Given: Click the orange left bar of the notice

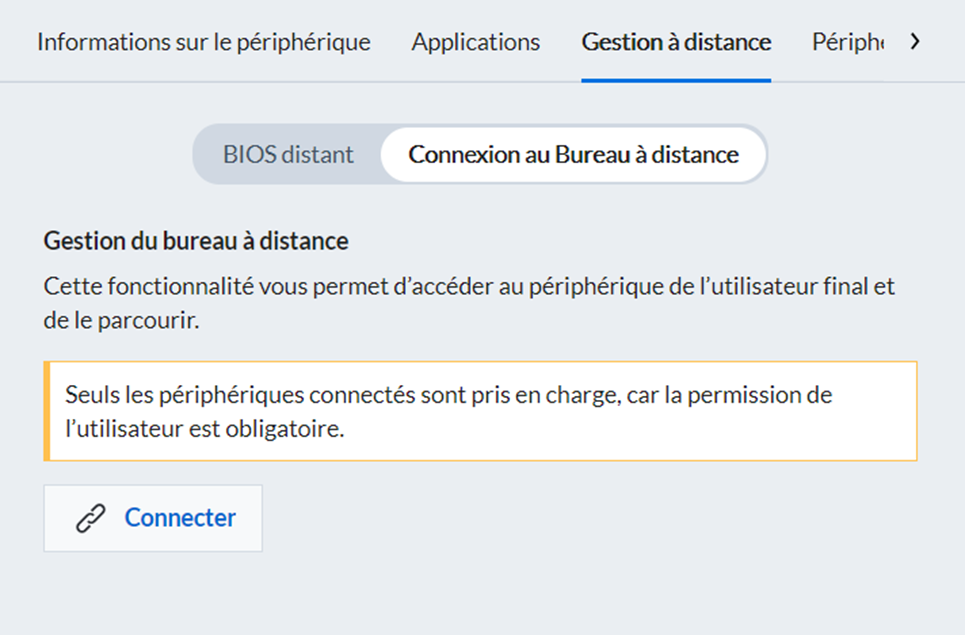Looking at the screenshot, I should click(x=47, y=411).
